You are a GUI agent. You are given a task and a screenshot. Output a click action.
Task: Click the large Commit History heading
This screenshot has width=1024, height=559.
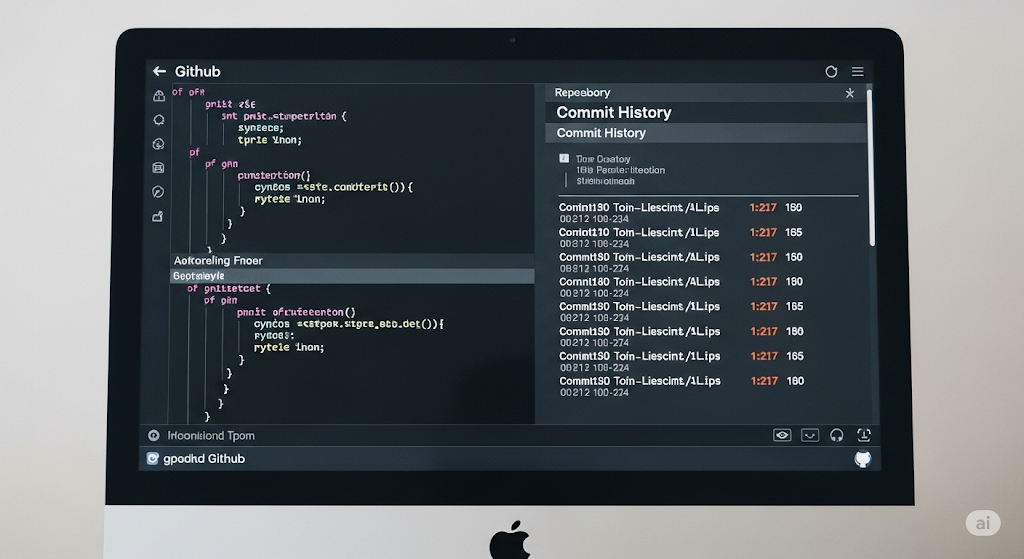point(614,112)
